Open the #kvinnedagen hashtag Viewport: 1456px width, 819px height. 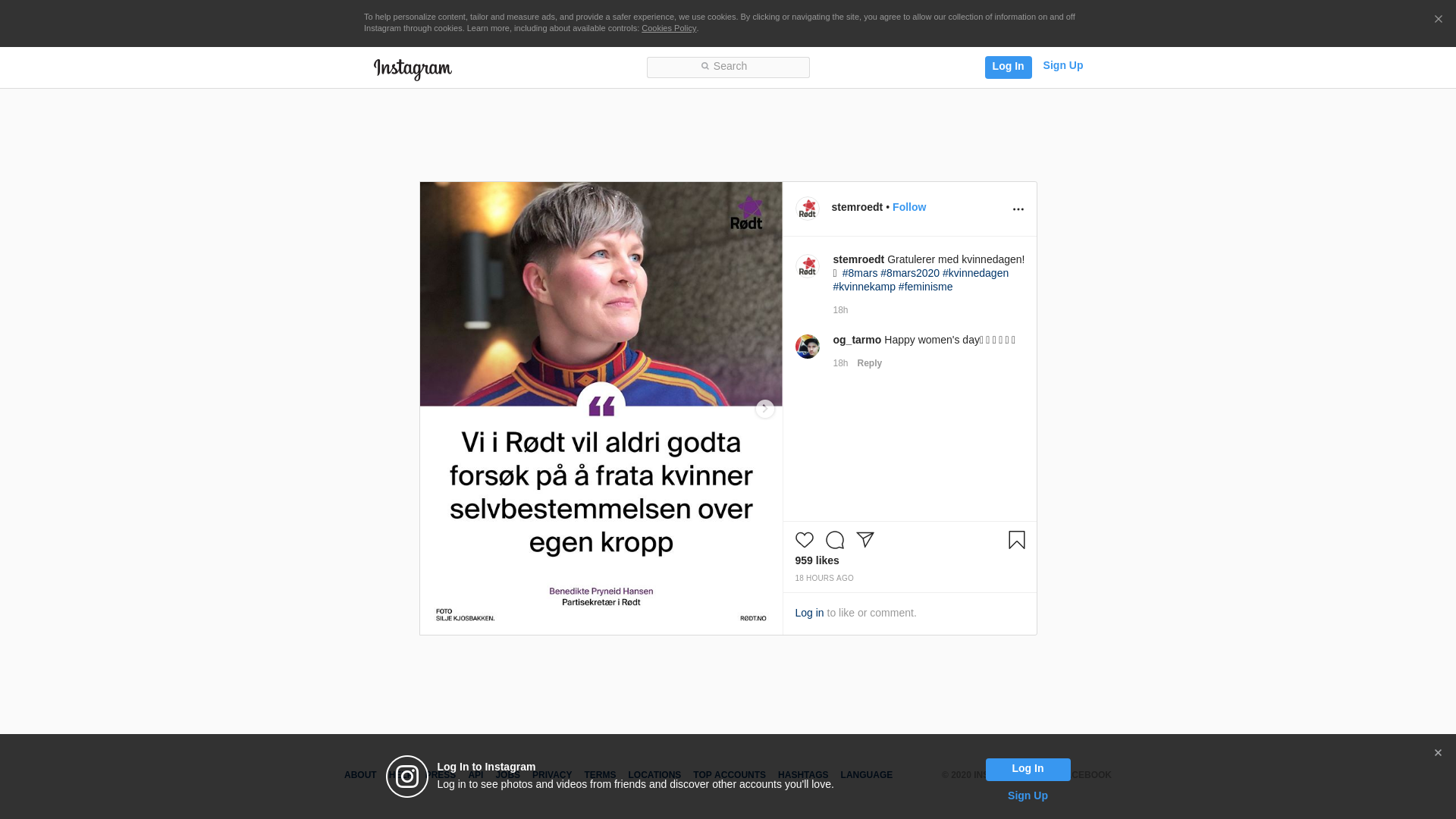[975, 273]
